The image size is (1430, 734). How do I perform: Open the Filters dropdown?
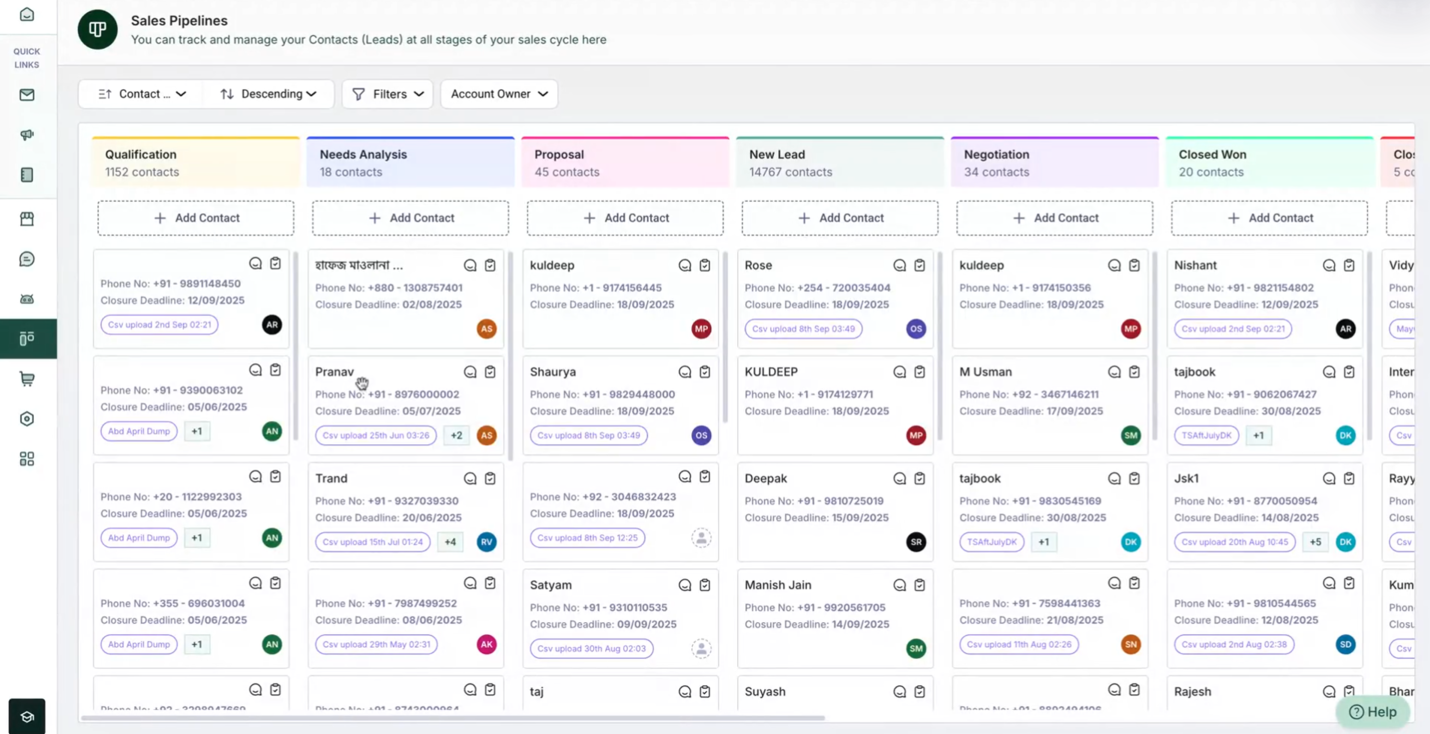pos(387,93)
